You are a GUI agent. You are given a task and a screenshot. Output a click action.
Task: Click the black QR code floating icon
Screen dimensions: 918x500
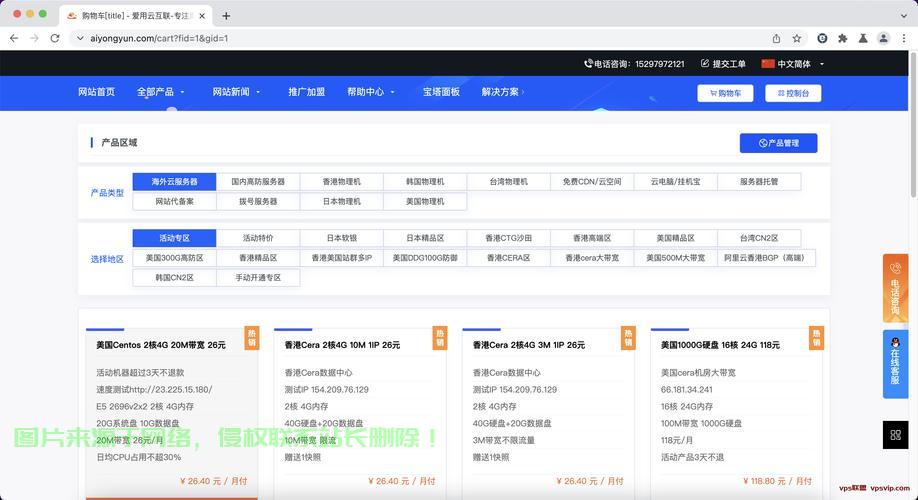(894, 435)
